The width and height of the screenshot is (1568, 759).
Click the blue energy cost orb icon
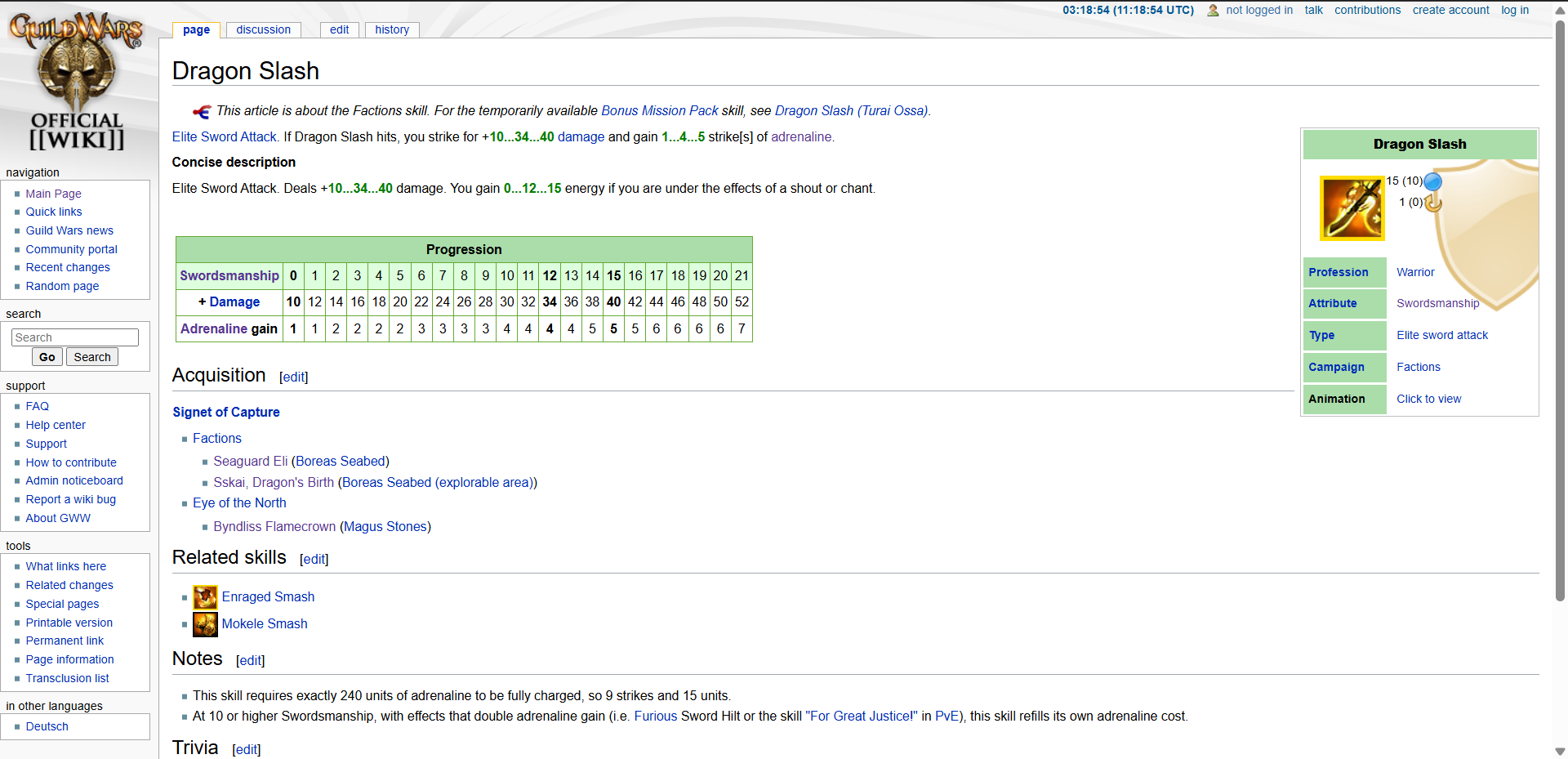[1432, 181]
